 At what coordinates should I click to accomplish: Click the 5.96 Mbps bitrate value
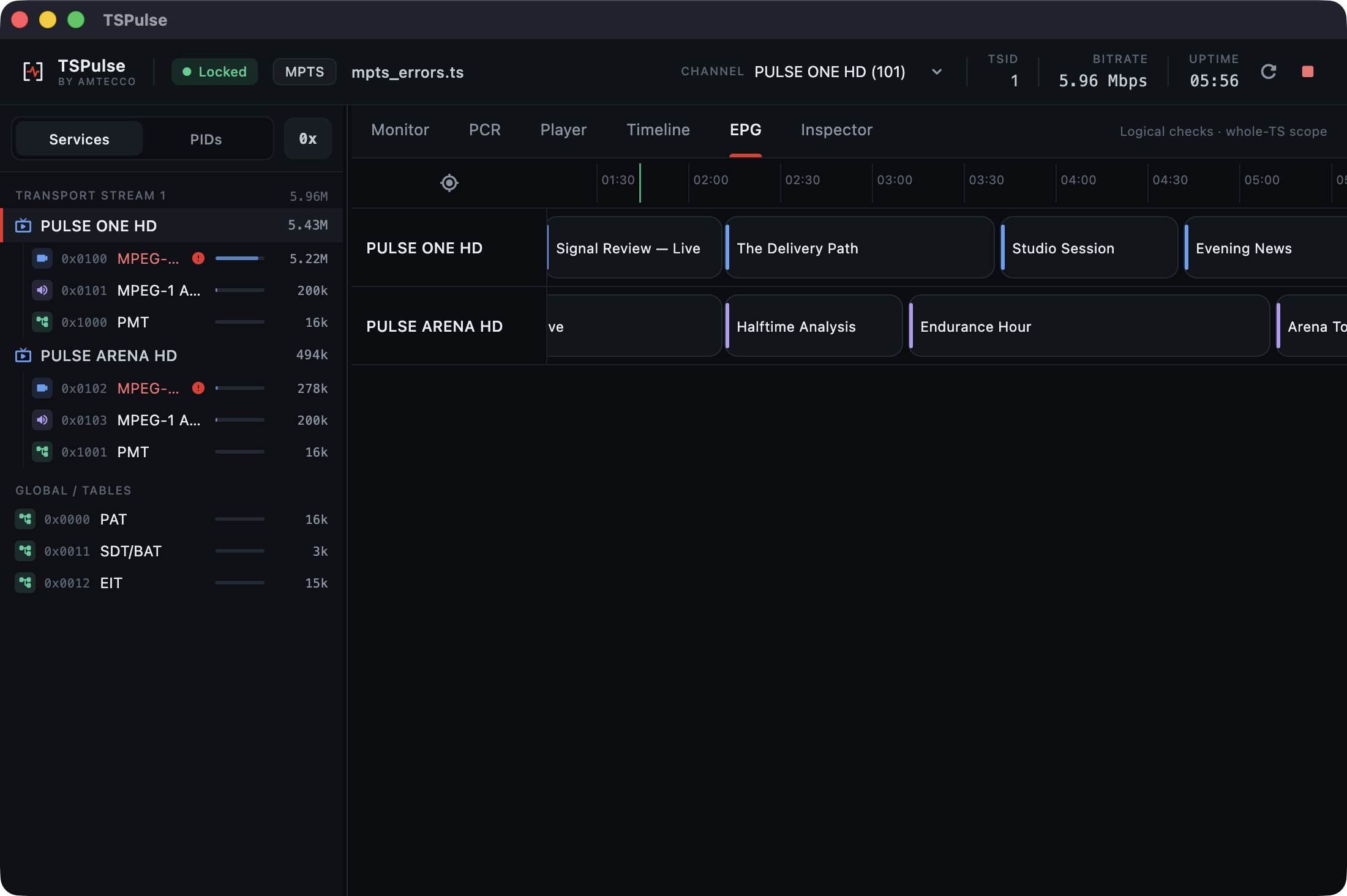click(1103, 81)
